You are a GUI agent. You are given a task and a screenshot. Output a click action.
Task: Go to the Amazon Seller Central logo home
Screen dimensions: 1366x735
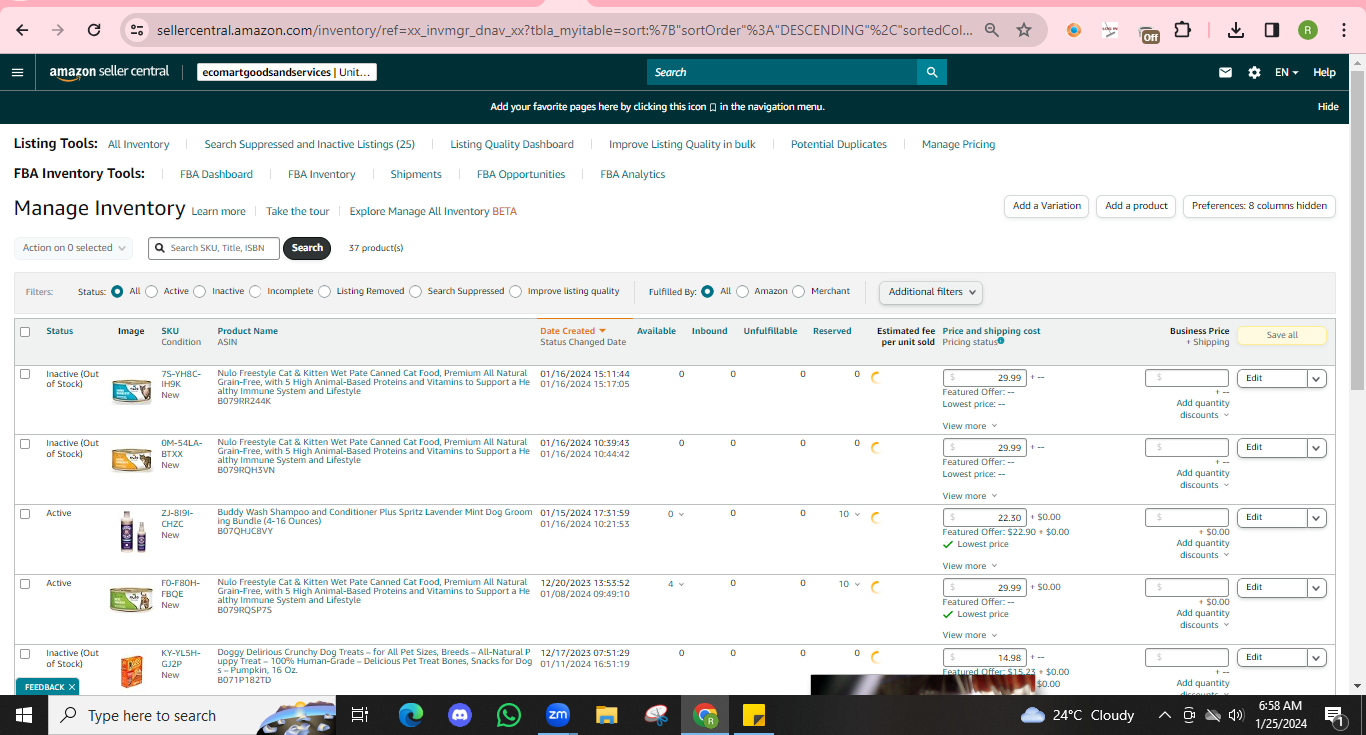pos(109,72)
